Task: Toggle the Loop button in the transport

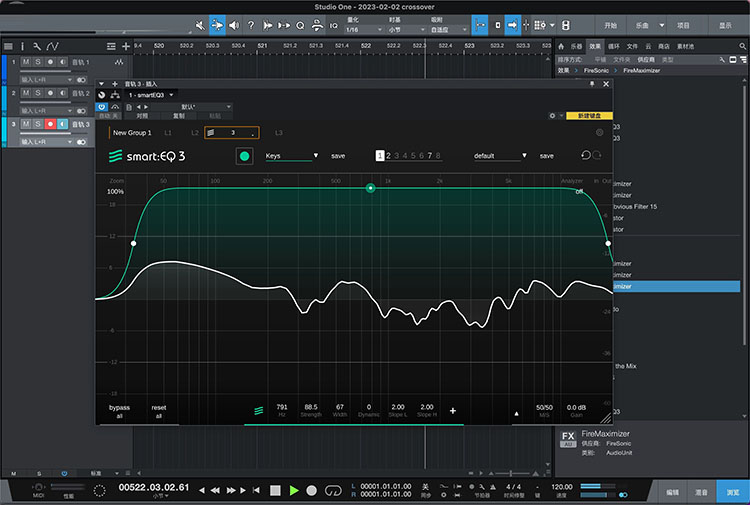Action: click(x=333, y=490)
